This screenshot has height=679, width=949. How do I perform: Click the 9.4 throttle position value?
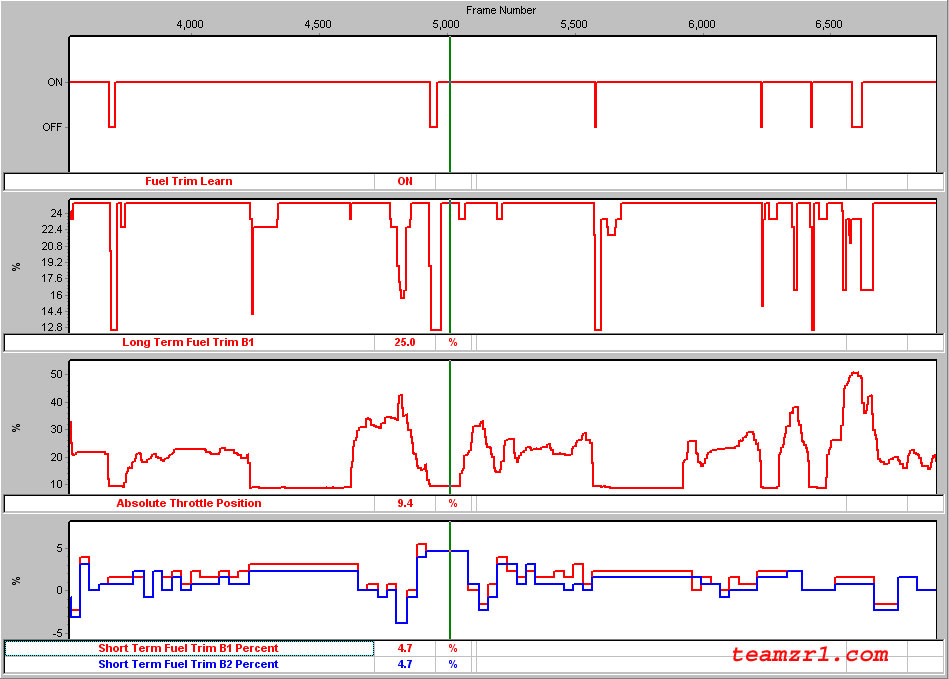tap(404, 503)
